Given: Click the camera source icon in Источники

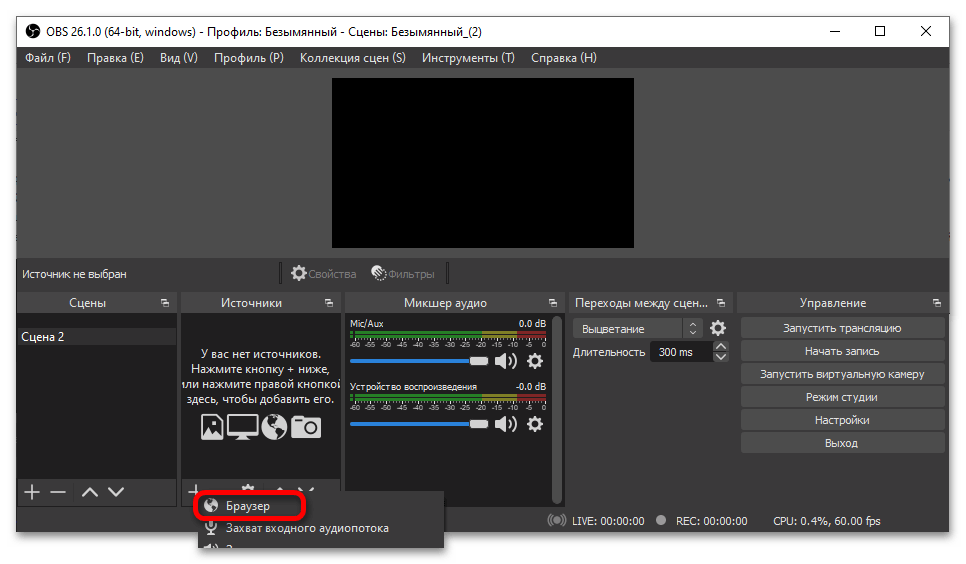Looking at the screenshot, I should pos(306,427).
